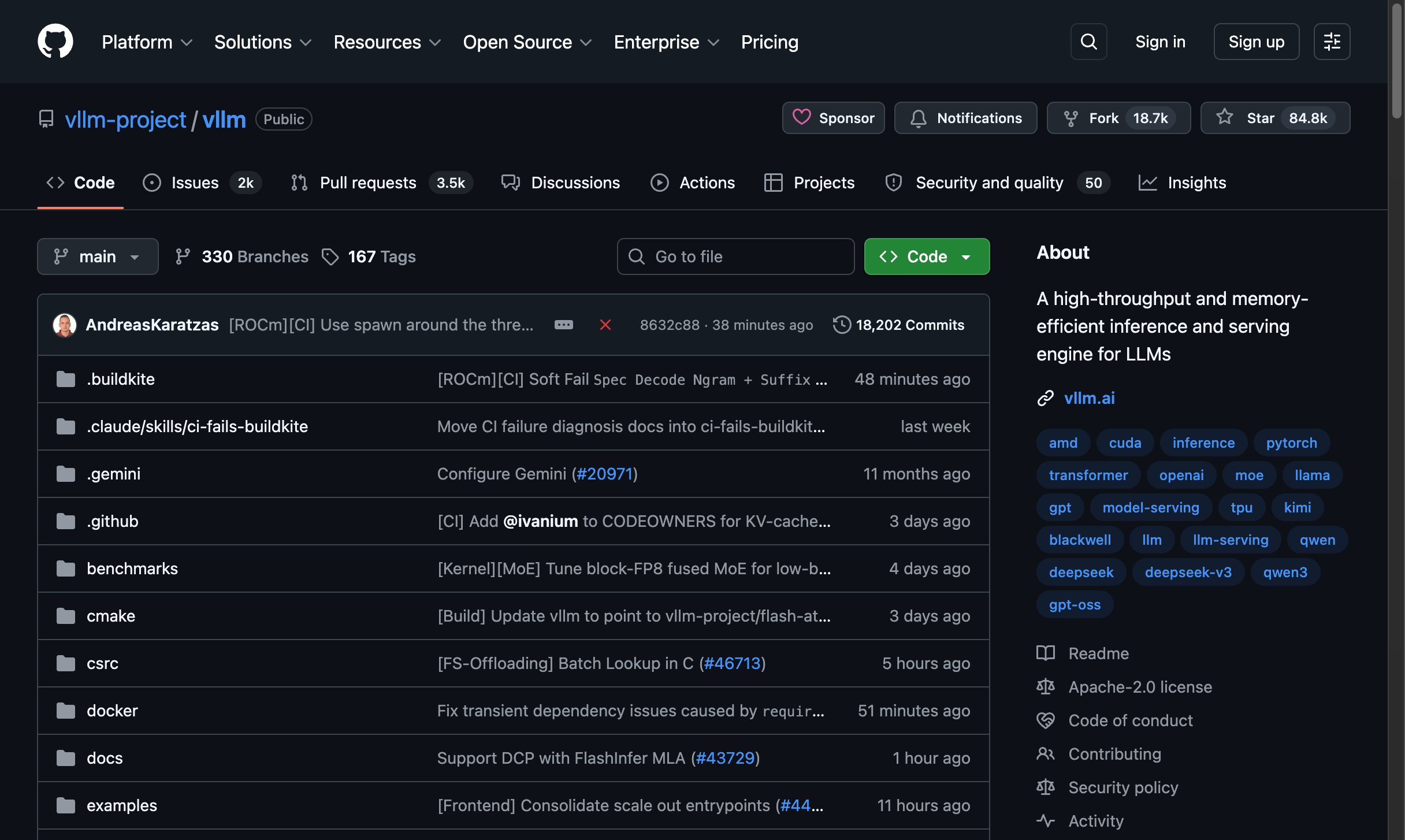This screenshot has height=840, width=1405.
Task: Select the pytorch topic tag
Action: pyautogui.click(x=1292, y=443)
